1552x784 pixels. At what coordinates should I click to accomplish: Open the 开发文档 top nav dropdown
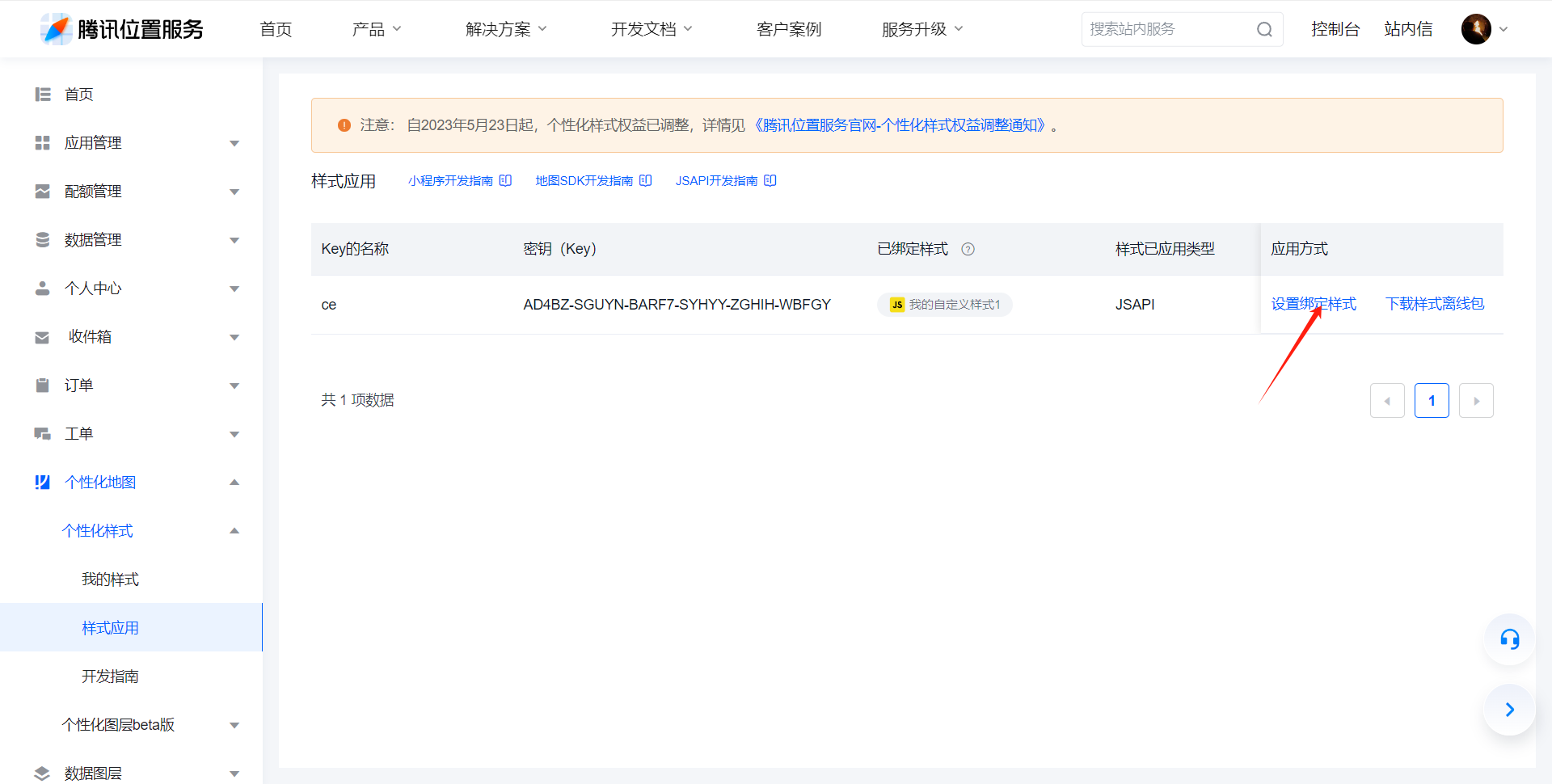[652, 29]
